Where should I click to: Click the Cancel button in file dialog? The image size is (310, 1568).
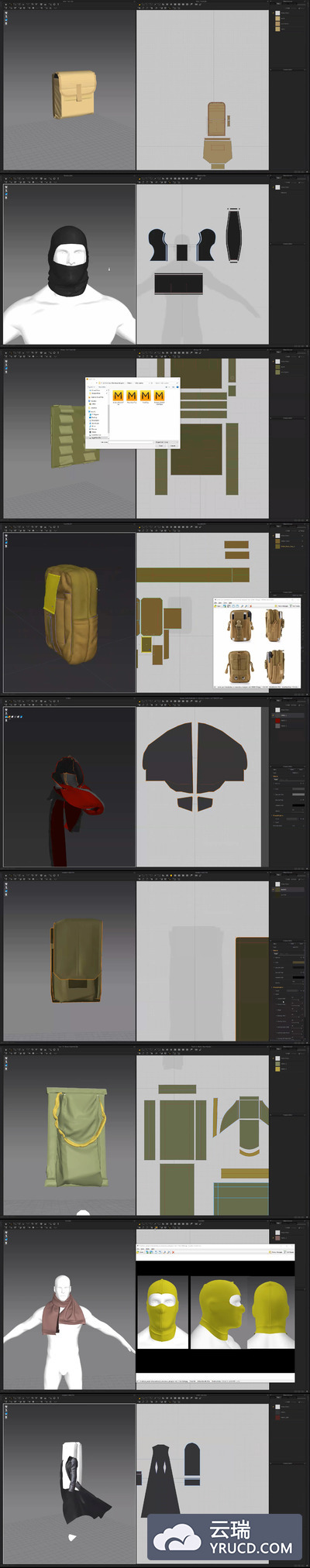coord(173,445)
